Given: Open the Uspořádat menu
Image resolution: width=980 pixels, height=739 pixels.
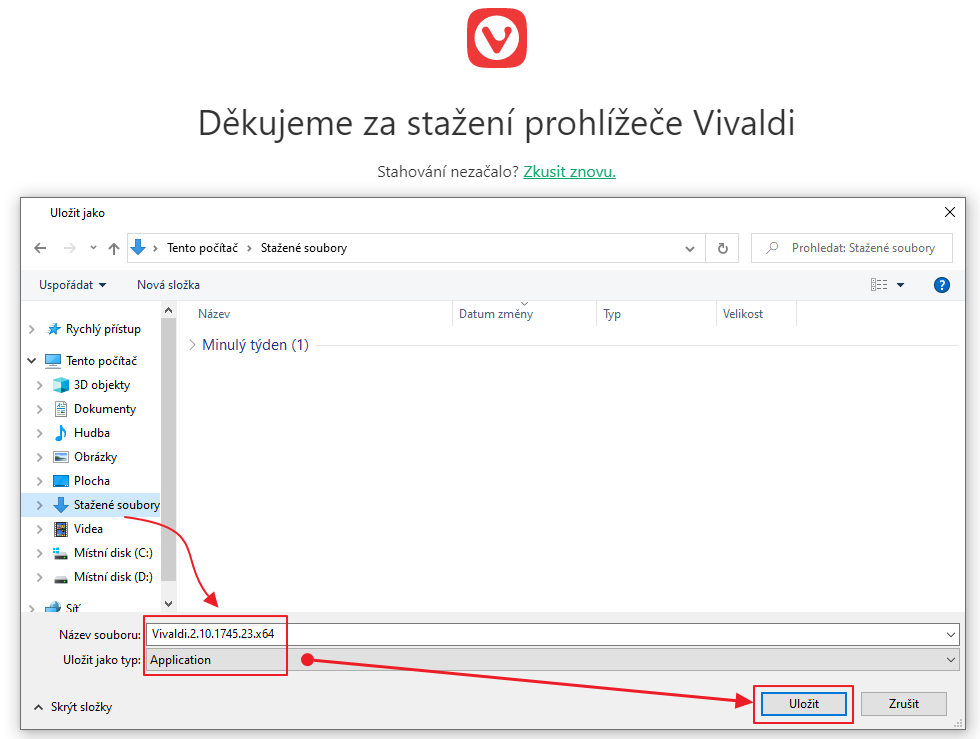Looking at the screenshot, I should pos(72,285).
